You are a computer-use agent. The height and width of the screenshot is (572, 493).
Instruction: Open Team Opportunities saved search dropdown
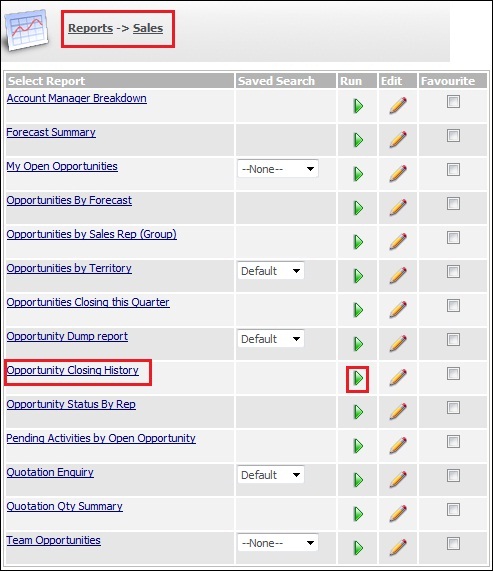[x=278, y=543]
